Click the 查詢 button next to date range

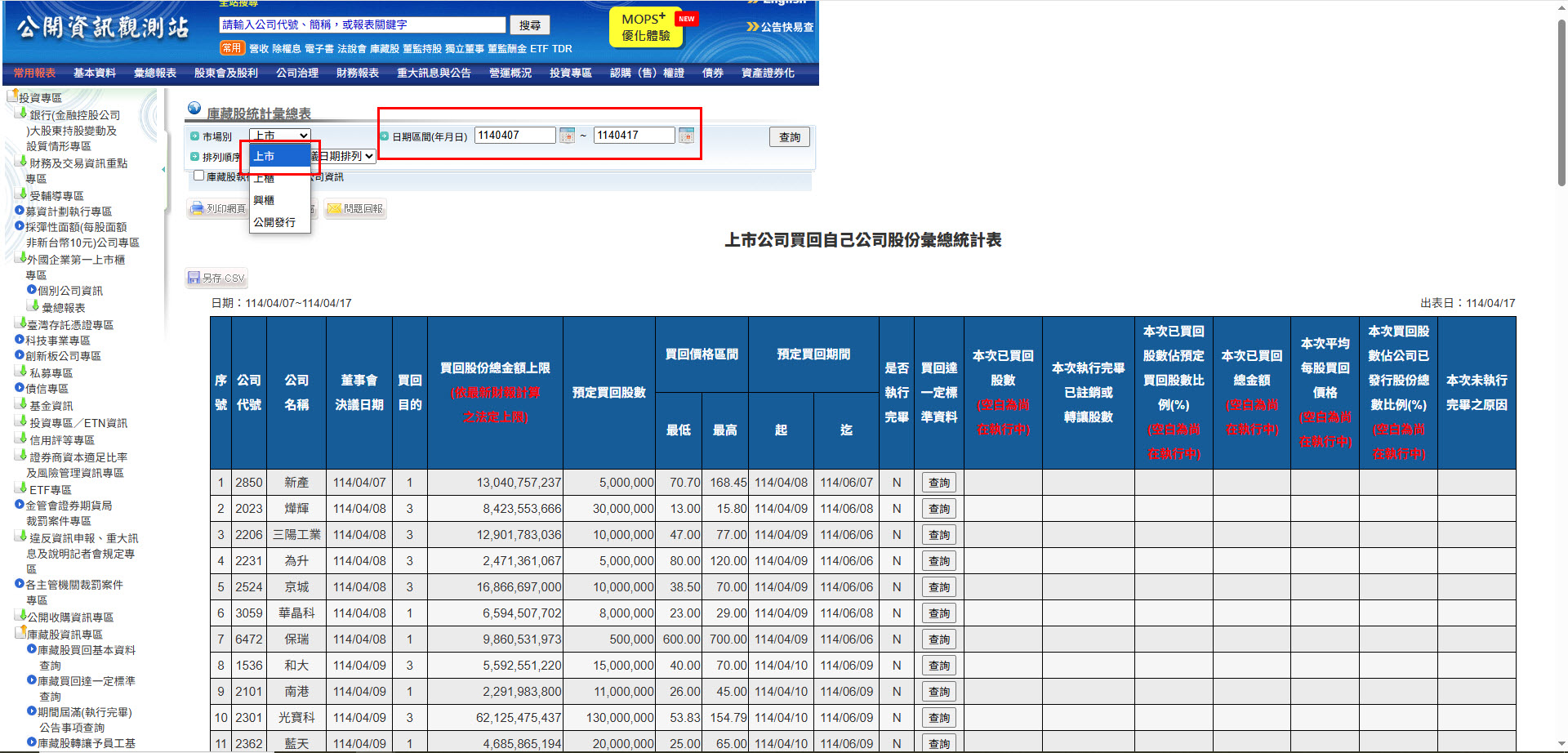790,137
